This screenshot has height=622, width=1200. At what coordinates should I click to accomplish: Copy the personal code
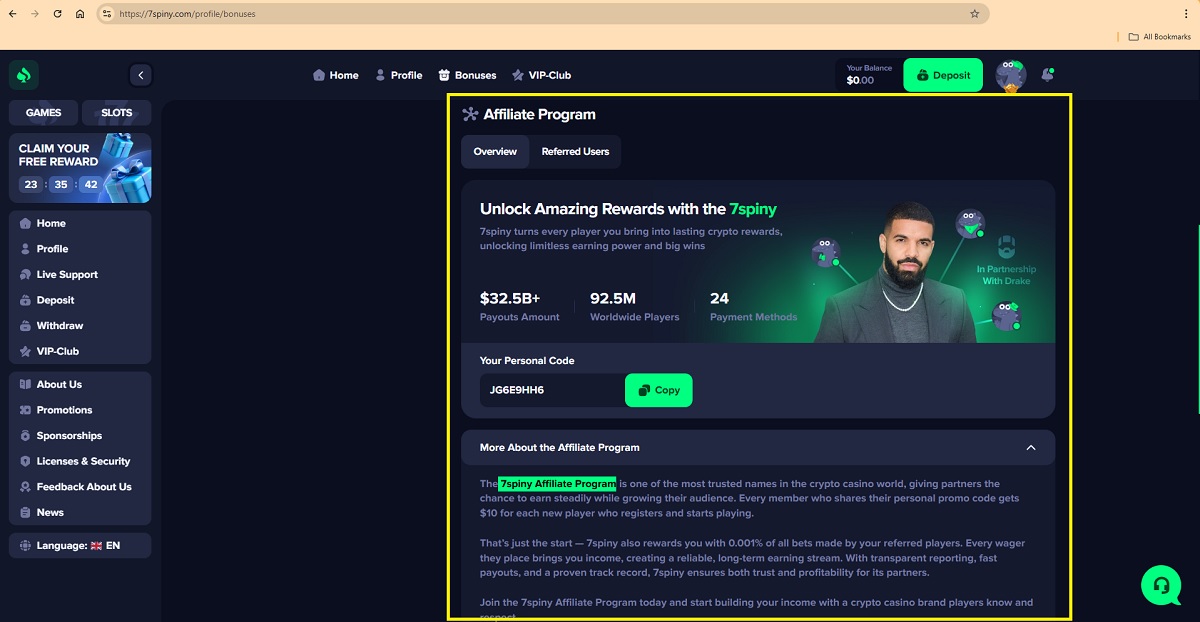tap(659, 390)
